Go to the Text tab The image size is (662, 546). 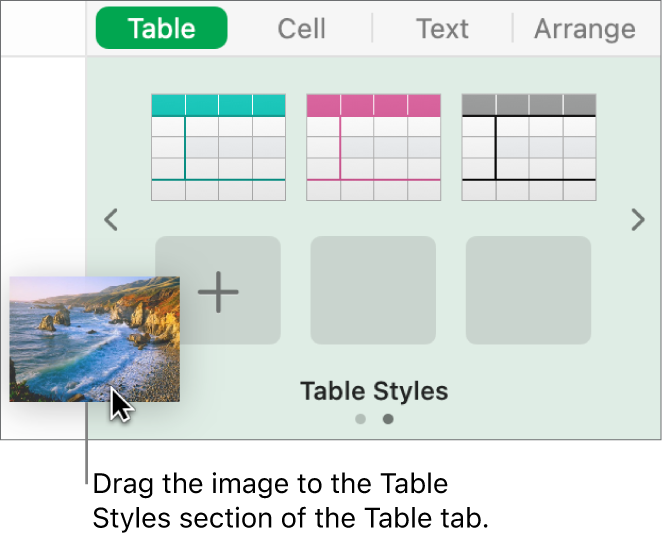[x=442, y=28]
